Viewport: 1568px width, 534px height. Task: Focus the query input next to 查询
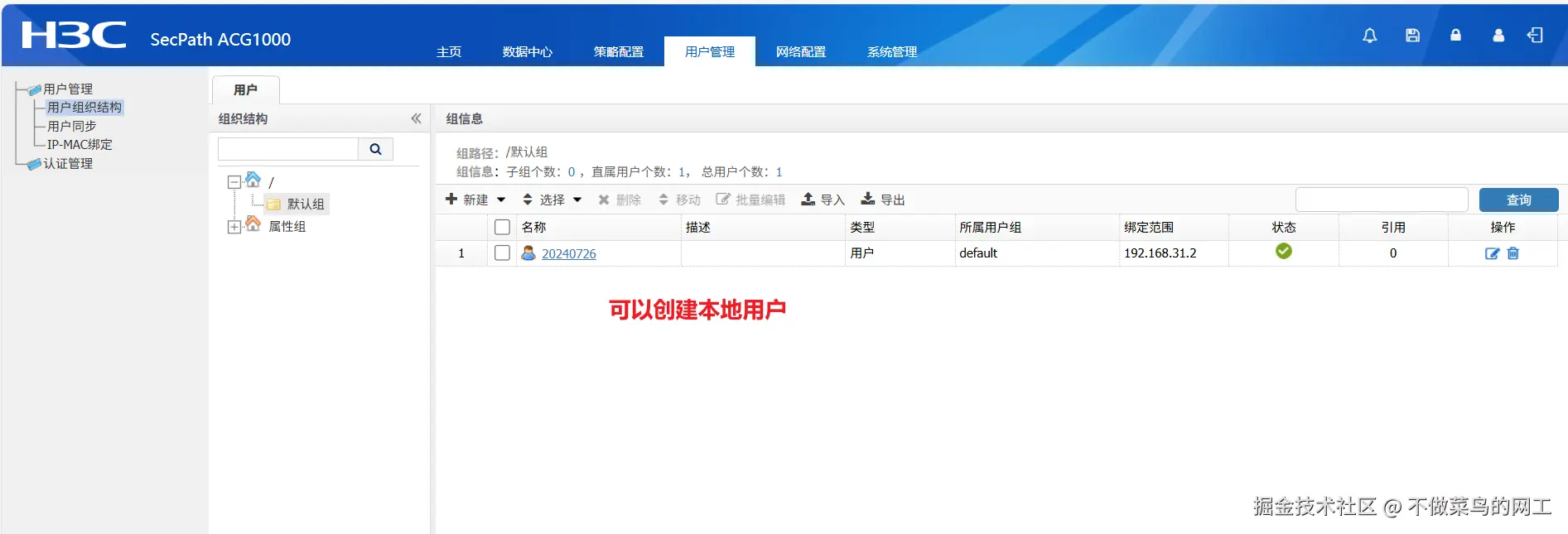coord(1382,200)
